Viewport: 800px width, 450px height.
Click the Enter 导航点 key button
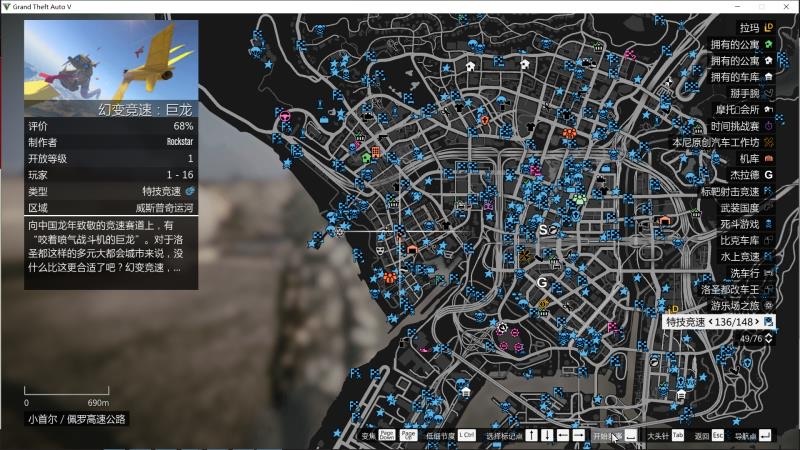[765, 435]
